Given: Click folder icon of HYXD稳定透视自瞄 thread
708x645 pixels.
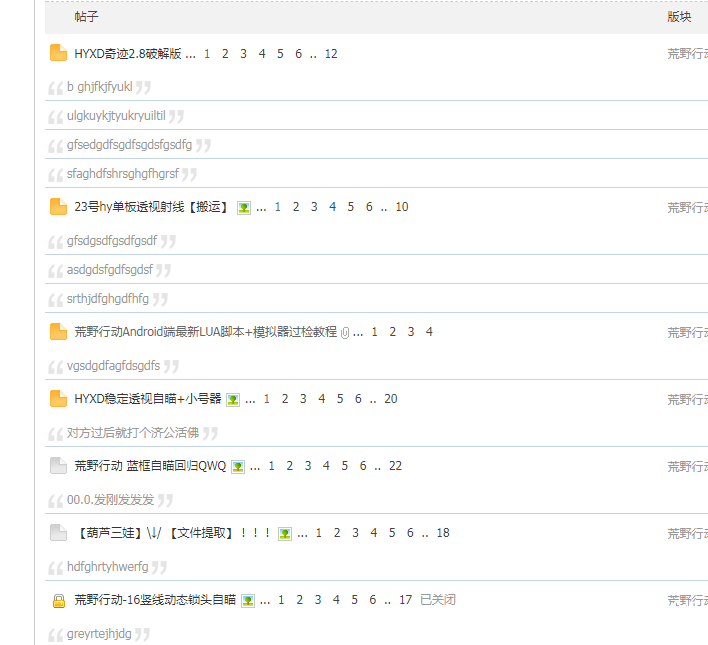Looking at the screenshot, I should pyautogui.click(x=58, y=398).
